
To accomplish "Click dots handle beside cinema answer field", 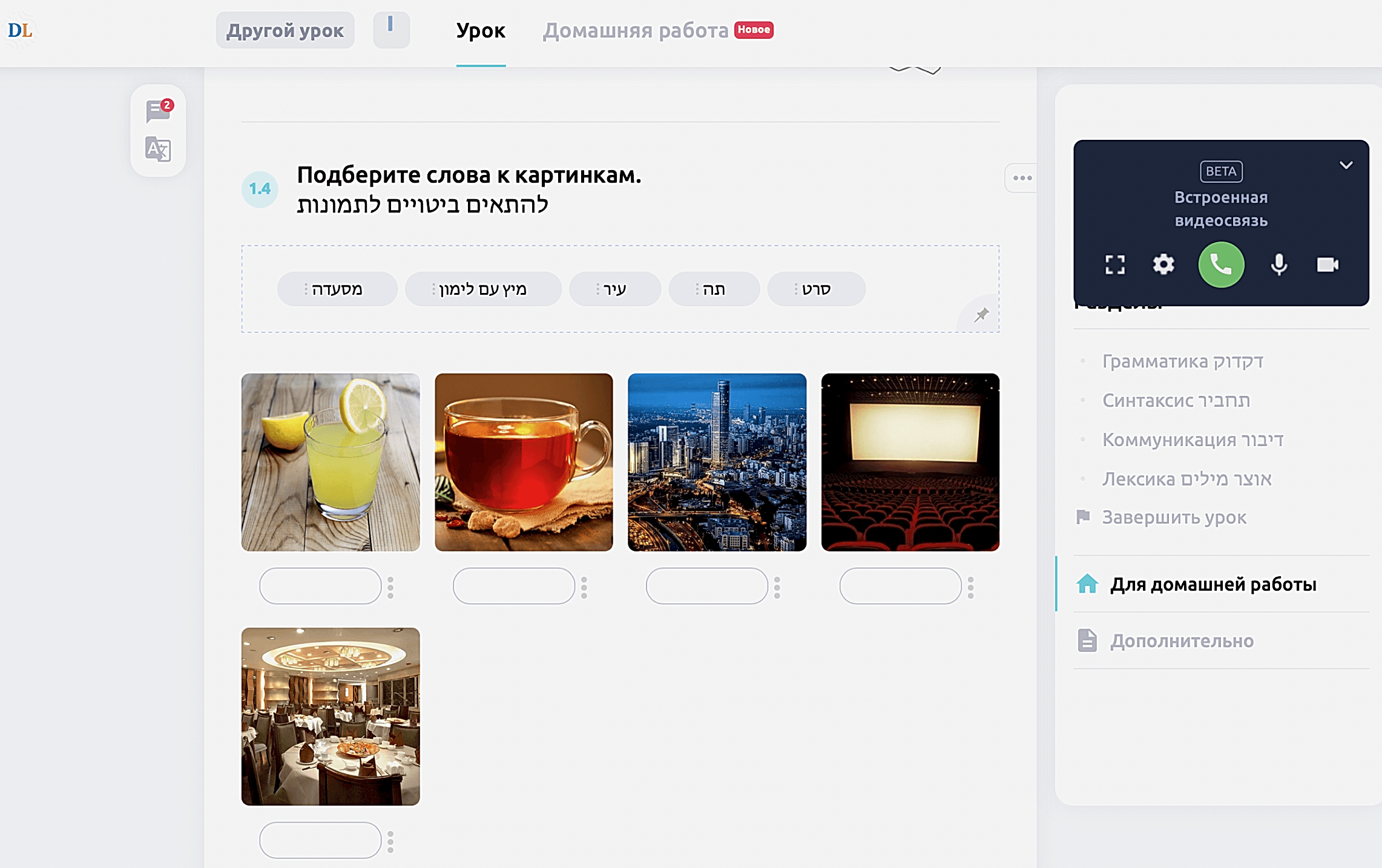I will [970, 587].
